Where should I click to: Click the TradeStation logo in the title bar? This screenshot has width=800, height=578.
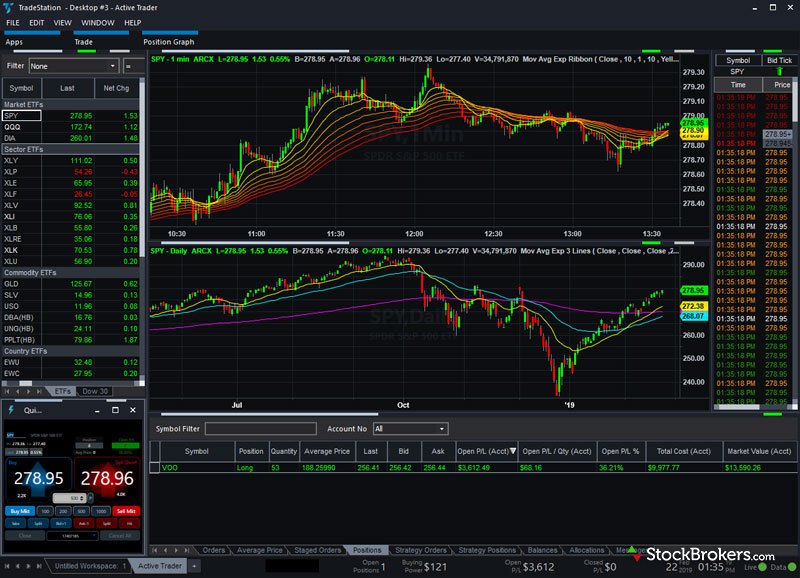tap(8, 7)
